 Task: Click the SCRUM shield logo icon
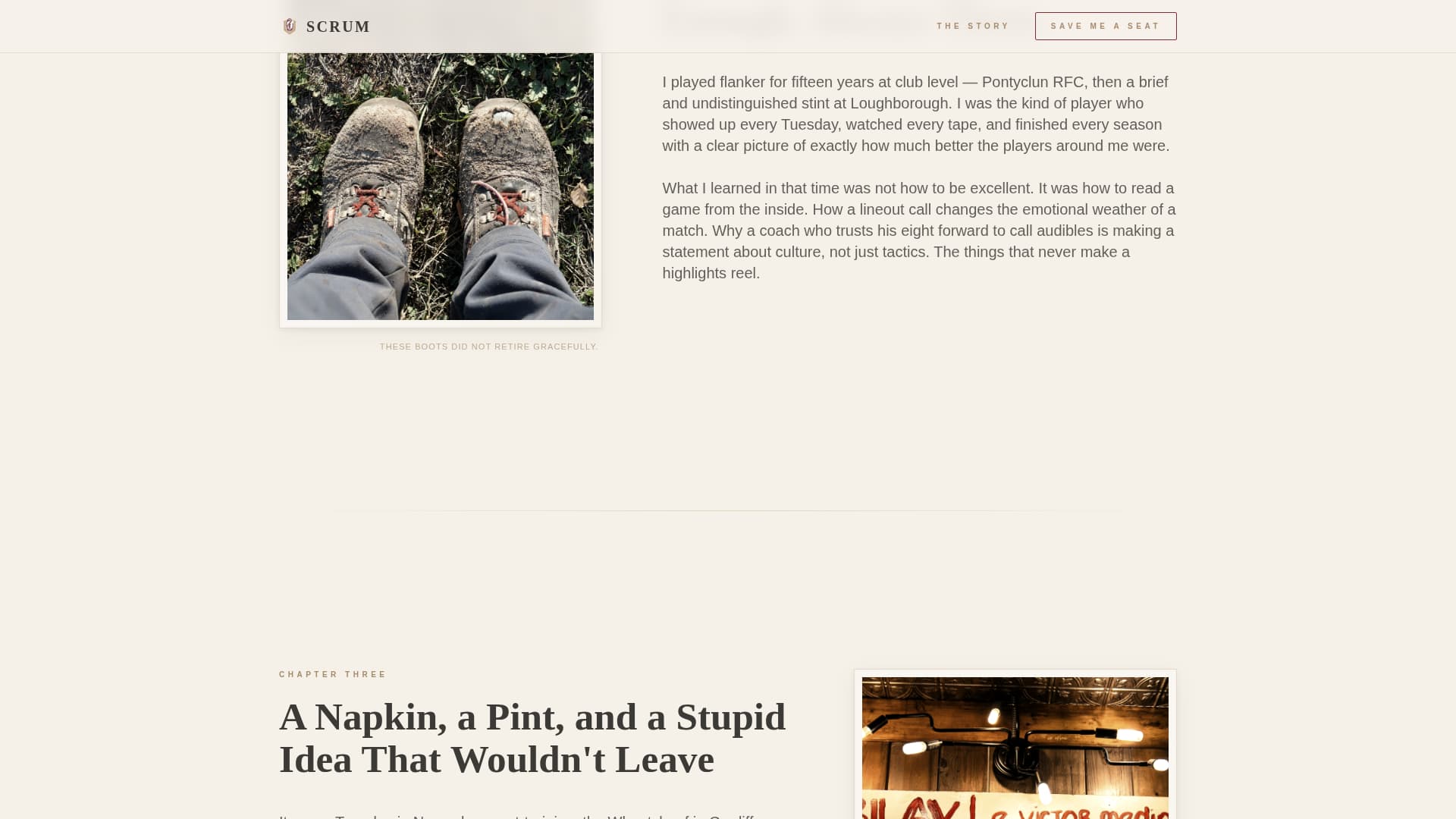click(289, 27)
